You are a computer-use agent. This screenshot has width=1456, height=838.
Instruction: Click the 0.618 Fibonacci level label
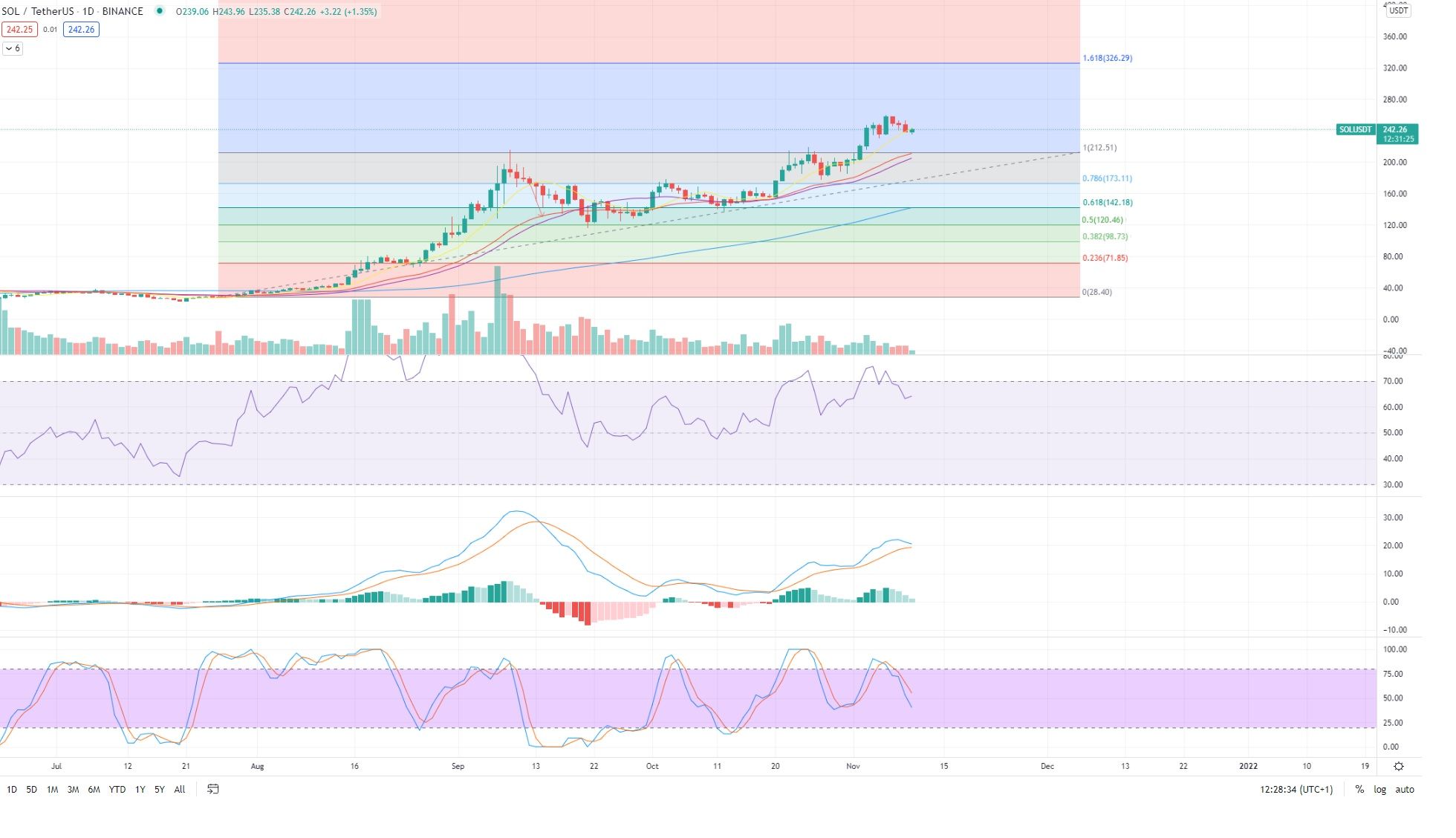click(x=1107, y=202)
